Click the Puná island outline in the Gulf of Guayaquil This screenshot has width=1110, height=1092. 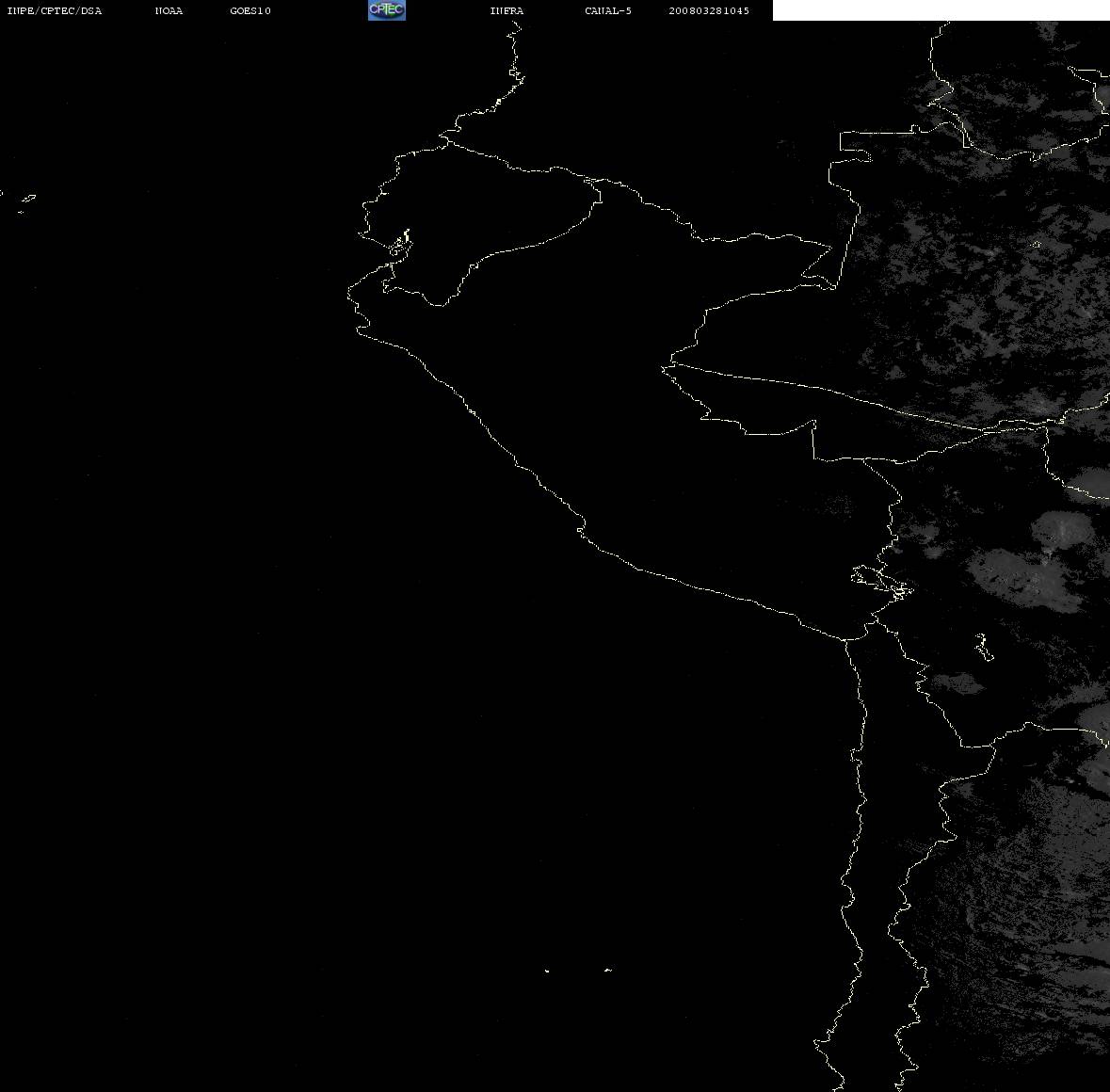(400, 246)
